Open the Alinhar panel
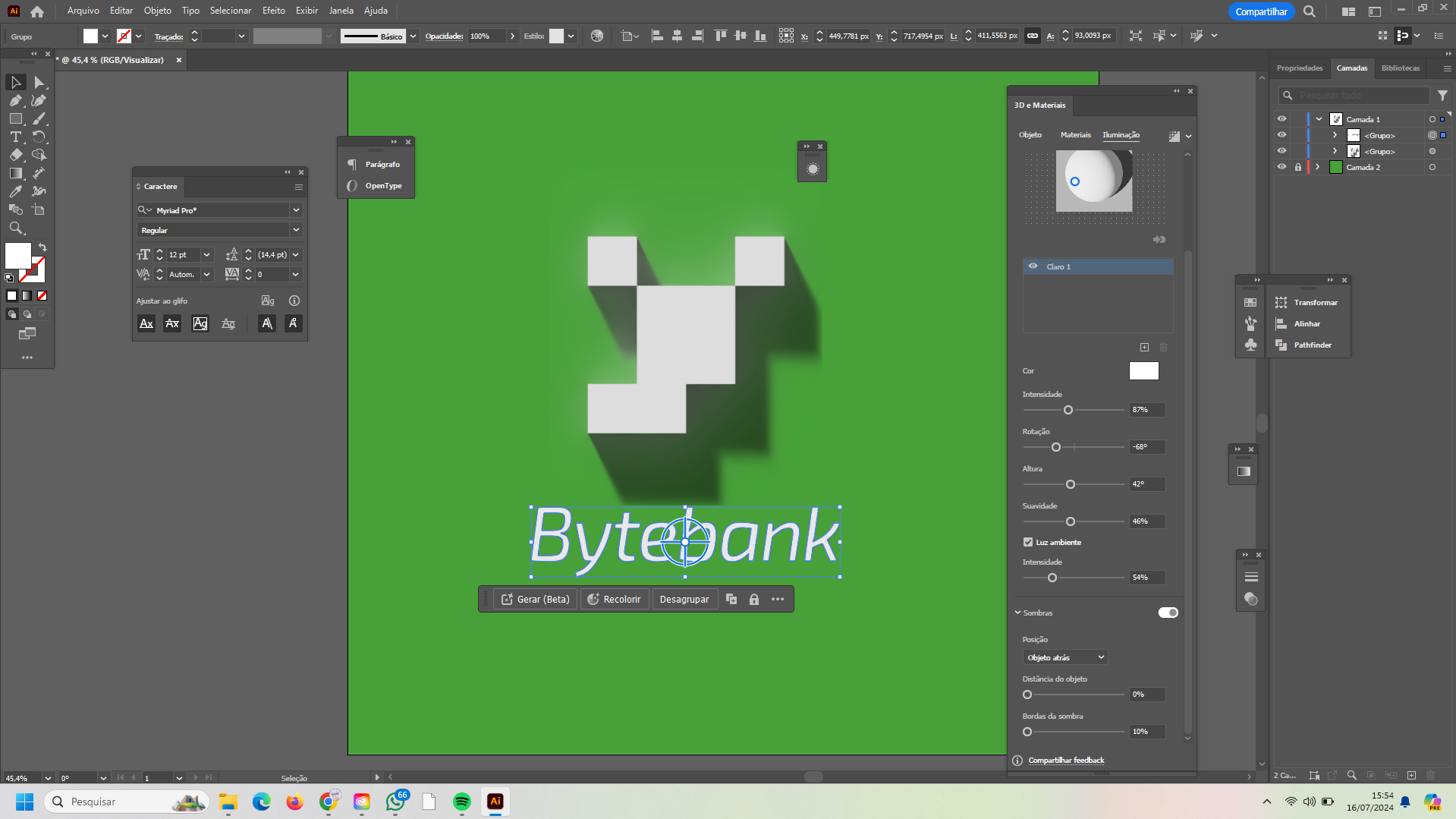Screen dimensions: 1456x819 click(1298, 323)
